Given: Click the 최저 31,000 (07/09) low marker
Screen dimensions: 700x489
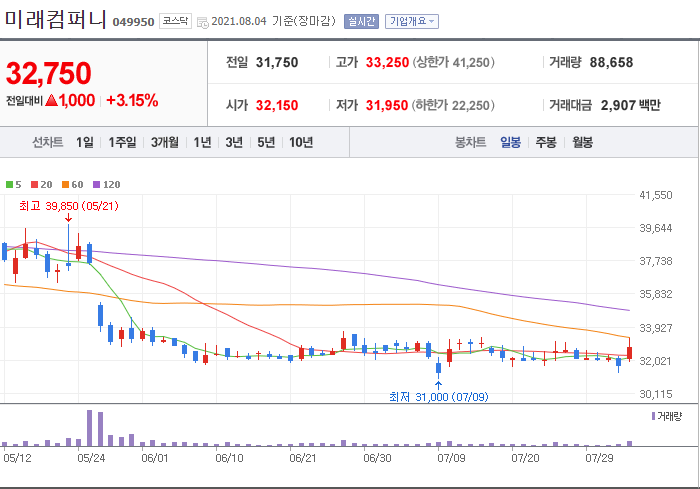Looking at the screenshot, I should click(439, 397).
